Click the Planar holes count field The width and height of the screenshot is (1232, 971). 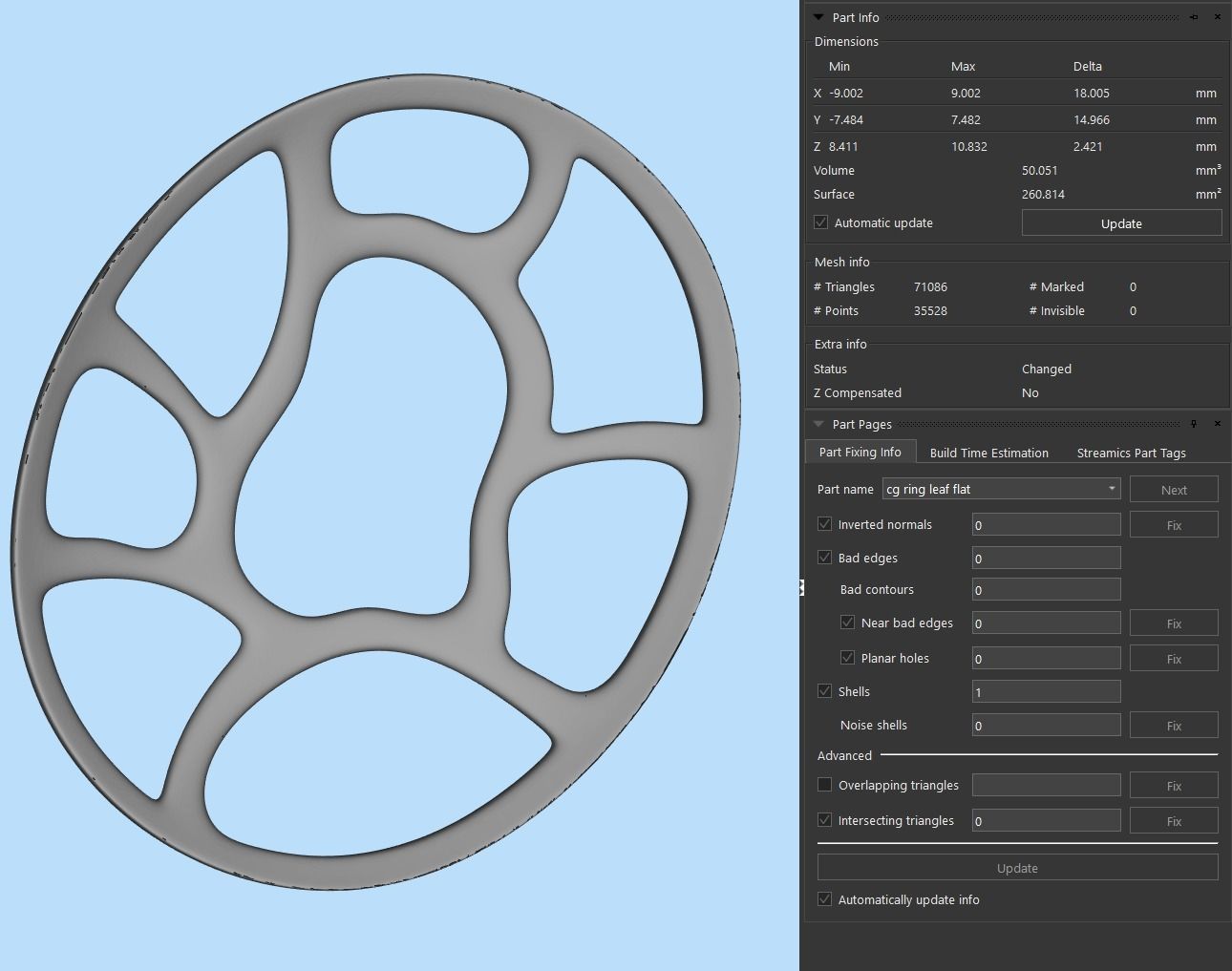pos(1046,658)
